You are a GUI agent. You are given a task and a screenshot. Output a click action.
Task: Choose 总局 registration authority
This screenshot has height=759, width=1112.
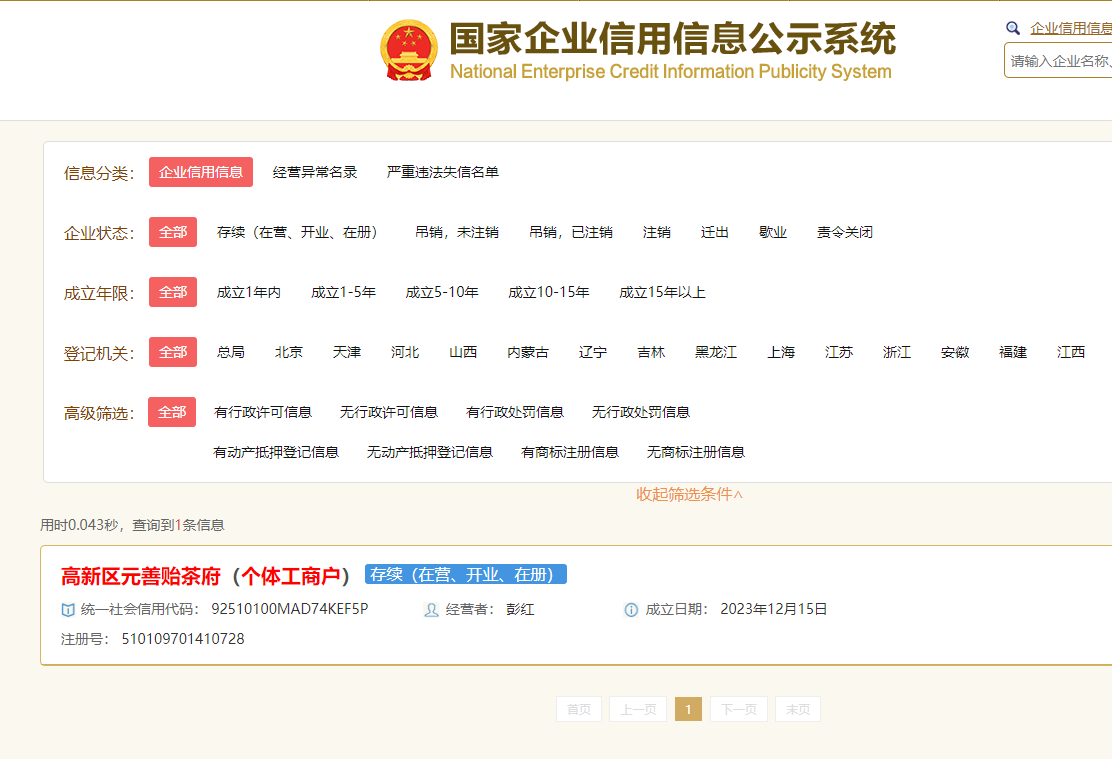(x=230, y=352)
